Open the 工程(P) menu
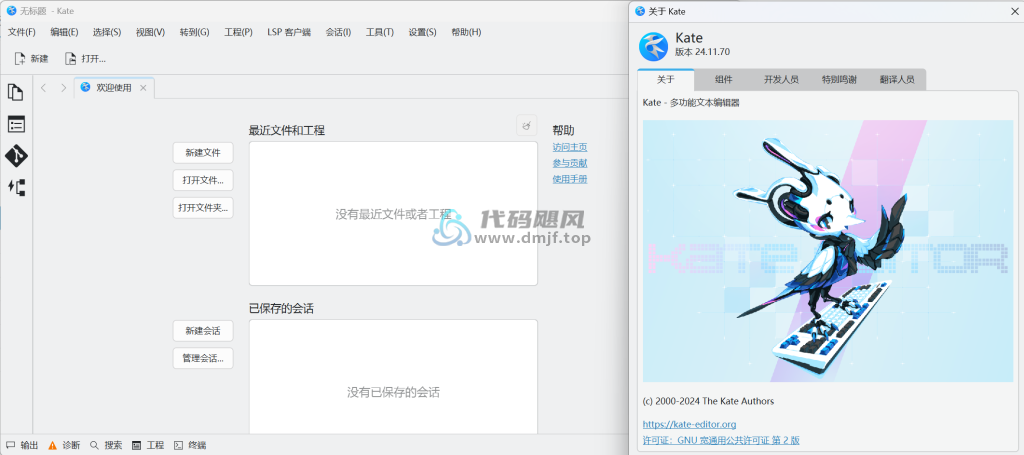 point(238,32)
